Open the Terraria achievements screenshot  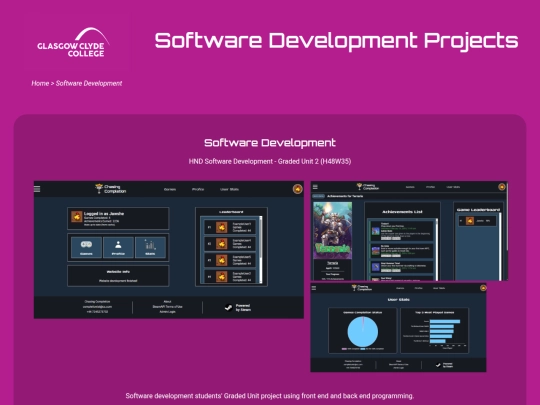409,231
